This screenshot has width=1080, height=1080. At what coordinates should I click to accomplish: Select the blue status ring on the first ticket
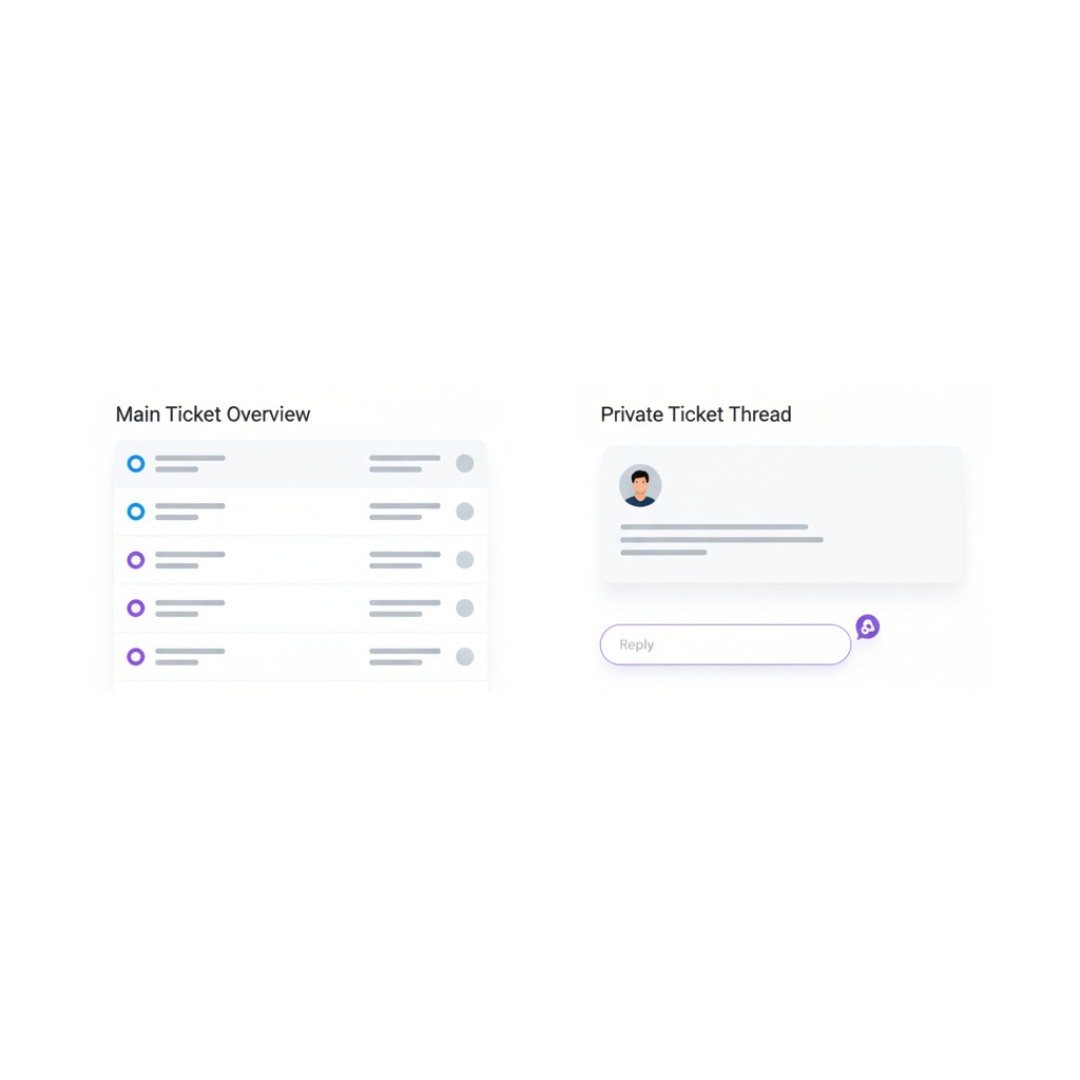click(136, 464)
